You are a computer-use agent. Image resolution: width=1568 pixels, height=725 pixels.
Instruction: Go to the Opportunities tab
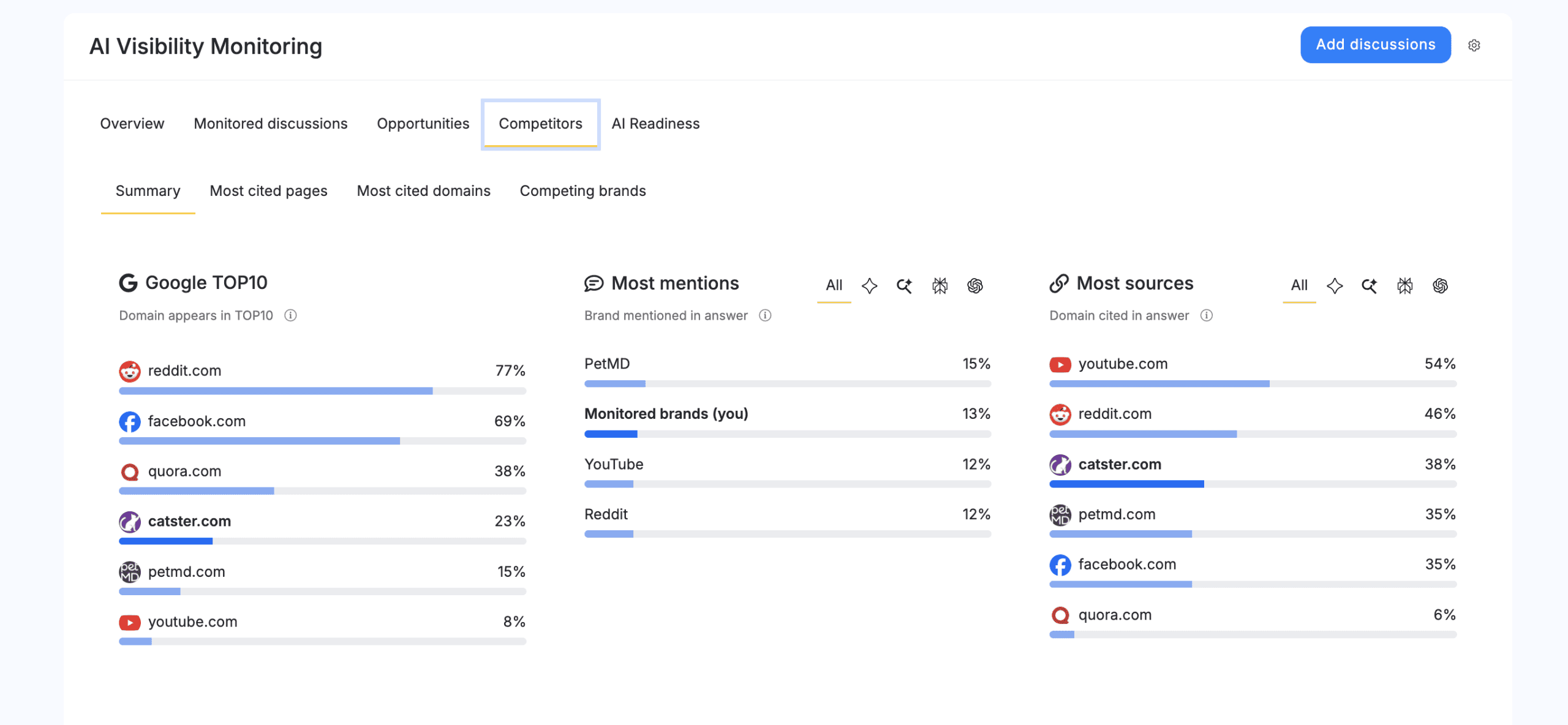(423, 124)
